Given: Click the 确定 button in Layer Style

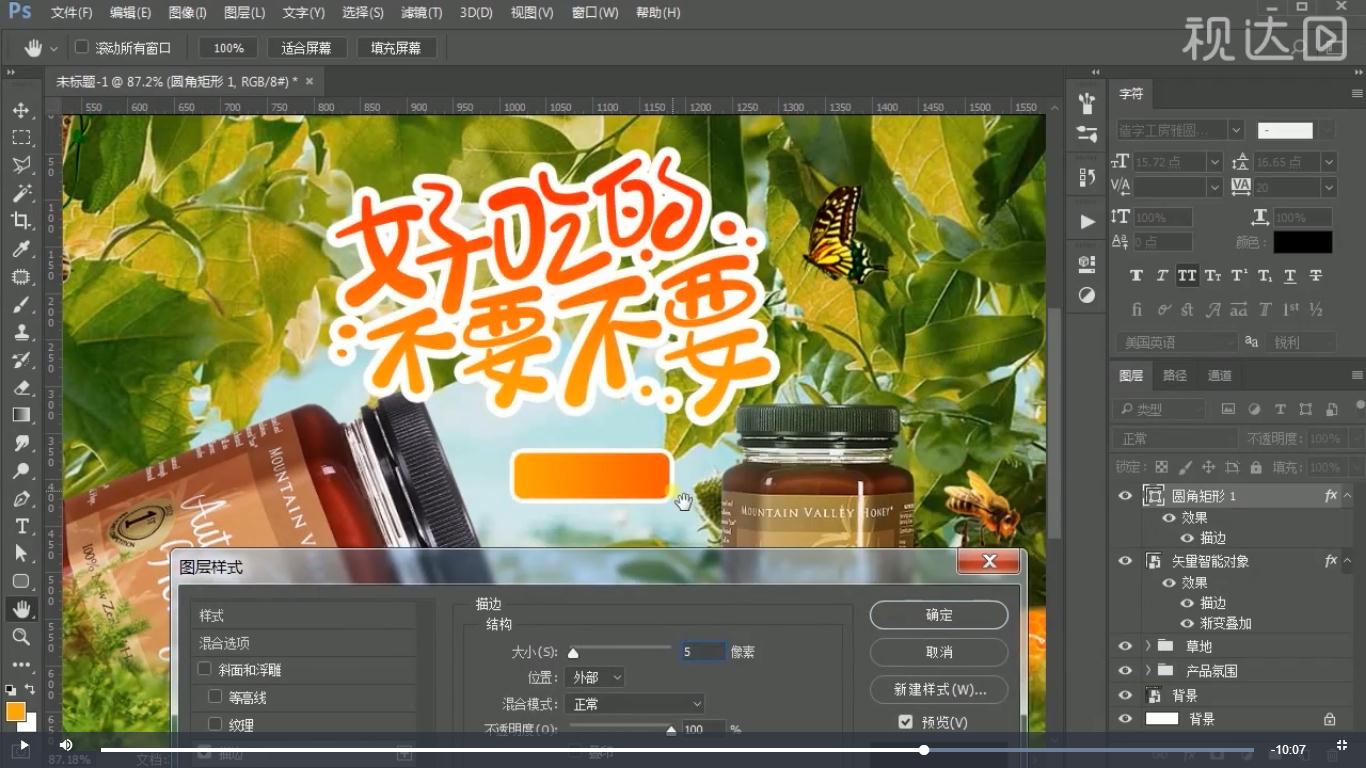Looking at the screenshot, I should [938, 615].
